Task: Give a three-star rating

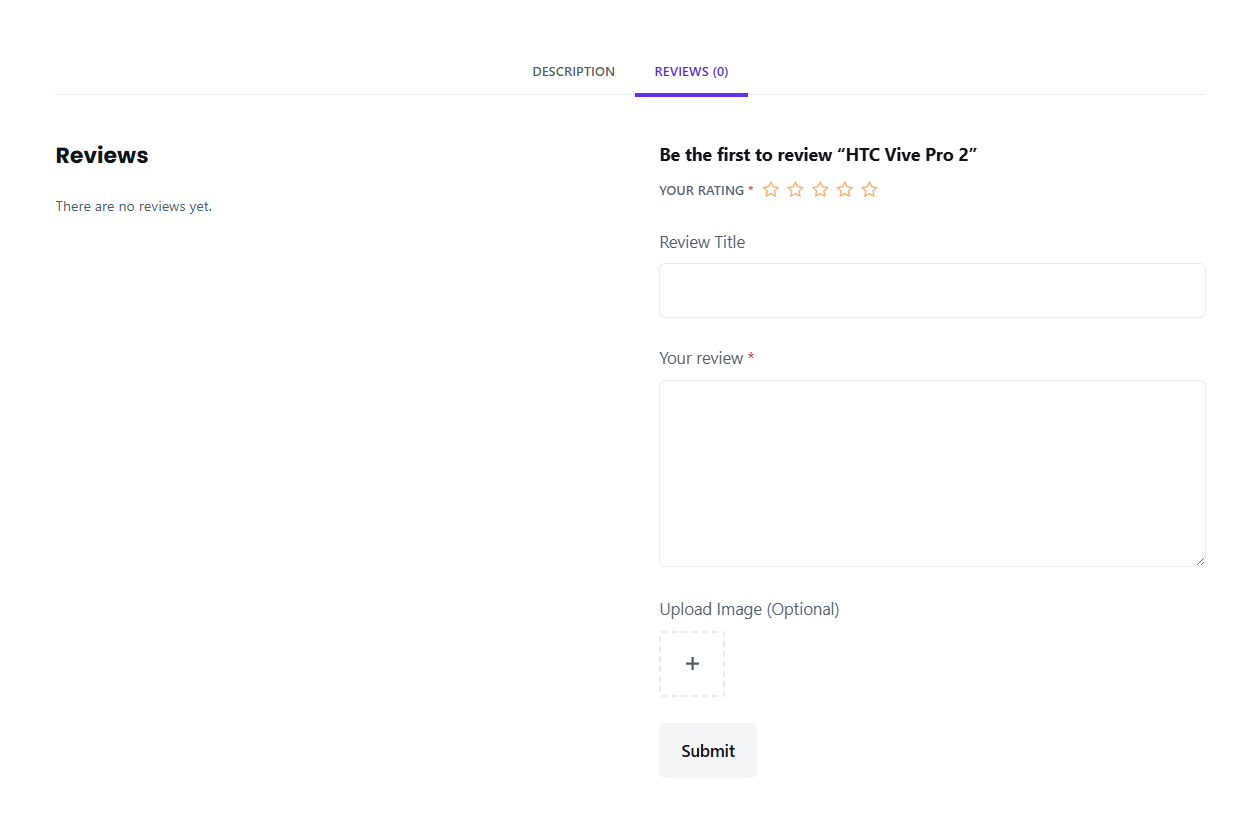Action: tap(820, 190)
